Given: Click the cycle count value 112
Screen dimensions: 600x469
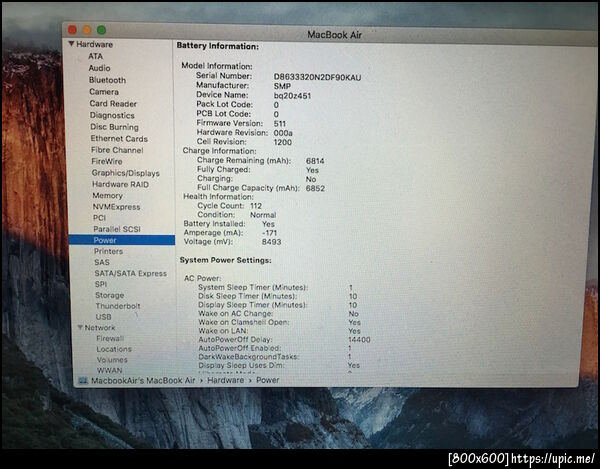Looking at the screenshot, I should [x=256, y=206].
